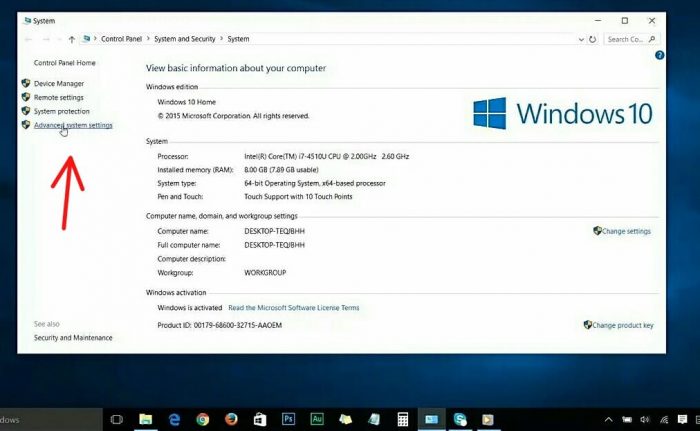Image resolution: width=700 pixels, height=431 pixels.
Task: Click the computer icon in the address bar
Action: coord(87,39)
